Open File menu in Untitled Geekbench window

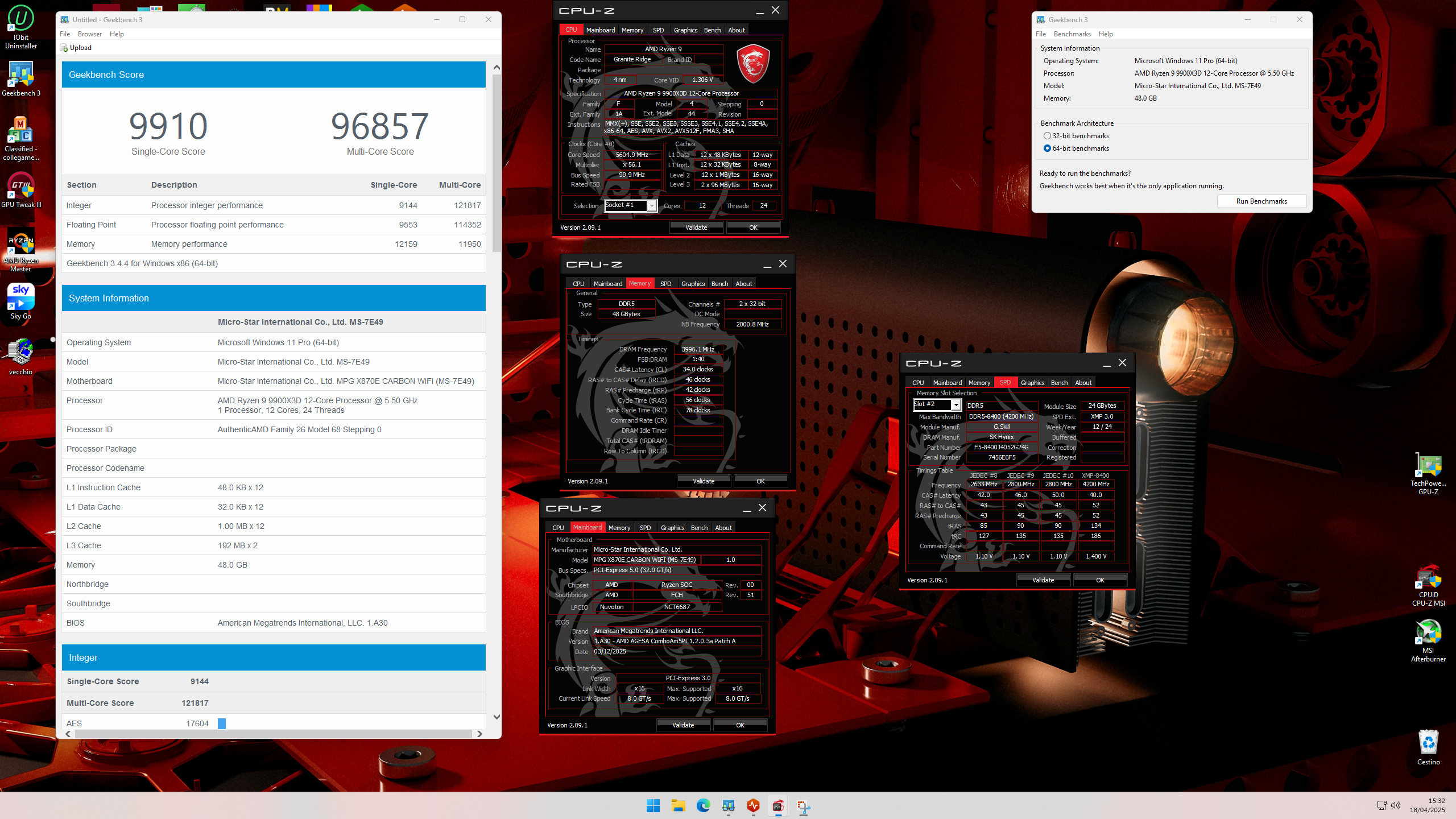point(65,34)
